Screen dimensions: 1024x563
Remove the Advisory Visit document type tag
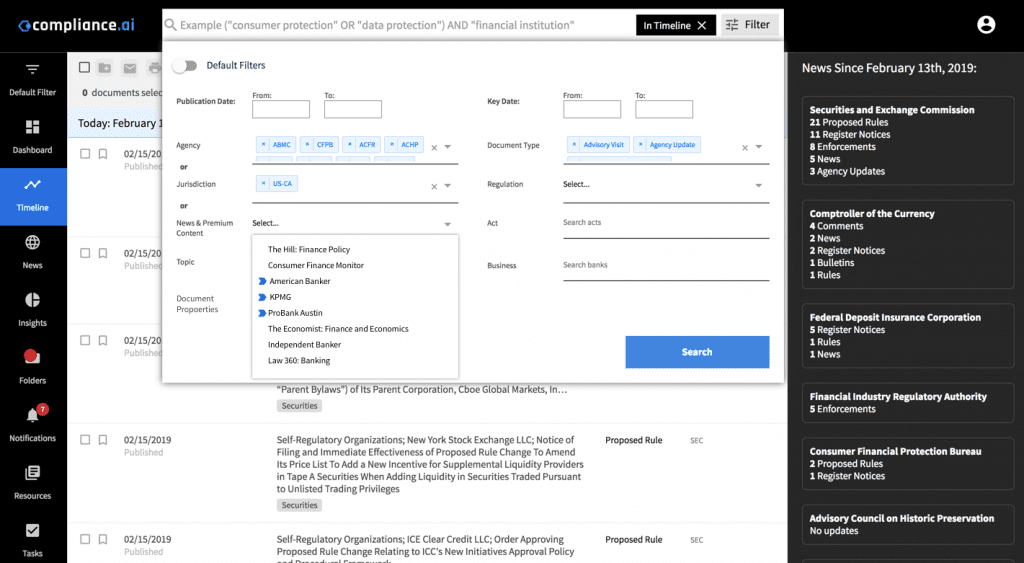(574, 144)
